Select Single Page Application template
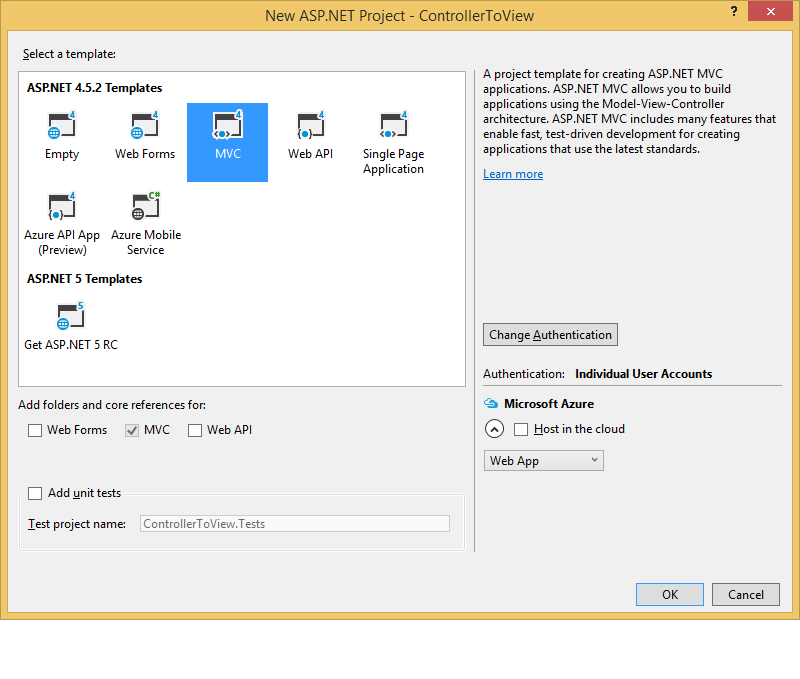Screen dimensions: 800x679 click(x=393, y=142)
